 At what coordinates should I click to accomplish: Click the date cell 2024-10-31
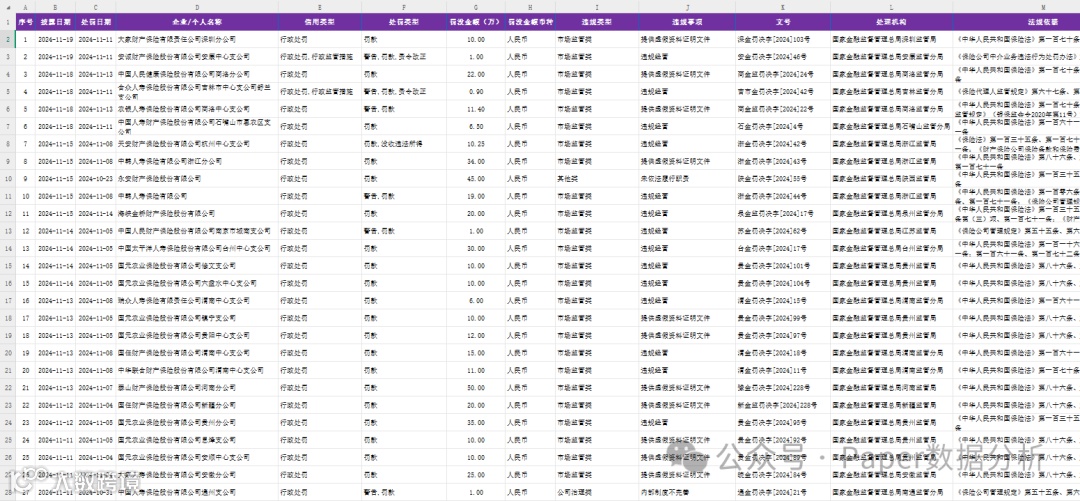(x=96, y=492)
